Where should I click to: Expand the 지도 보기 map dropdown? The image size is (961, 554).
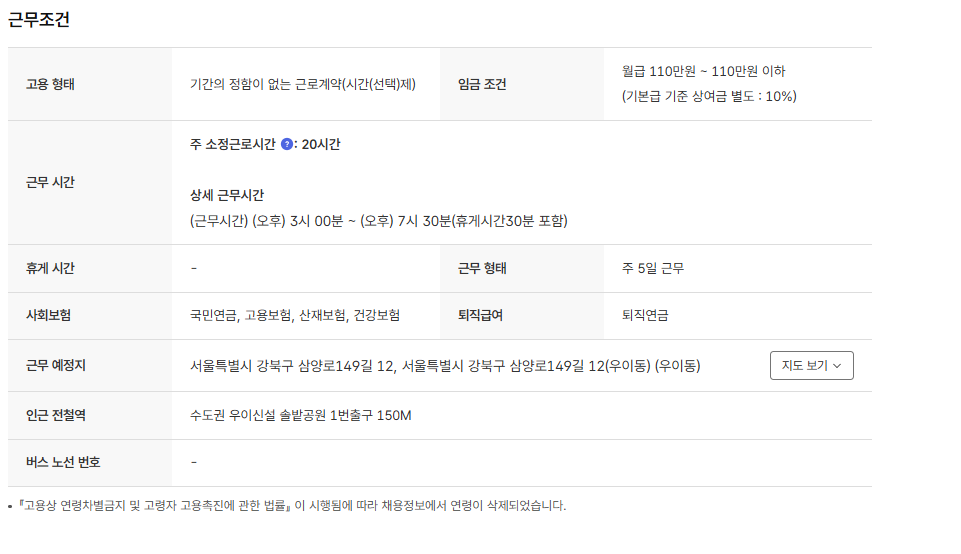pyautogui.click(x=811, y=366)
